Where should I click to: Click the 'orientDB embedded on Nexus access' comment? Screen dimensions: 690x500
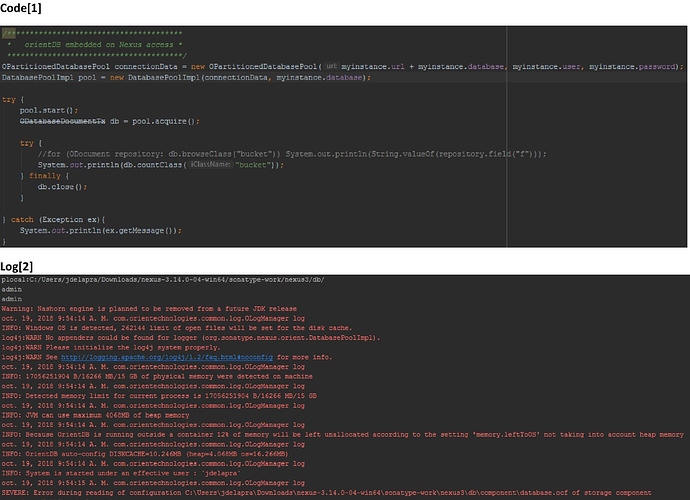point(103,44)
